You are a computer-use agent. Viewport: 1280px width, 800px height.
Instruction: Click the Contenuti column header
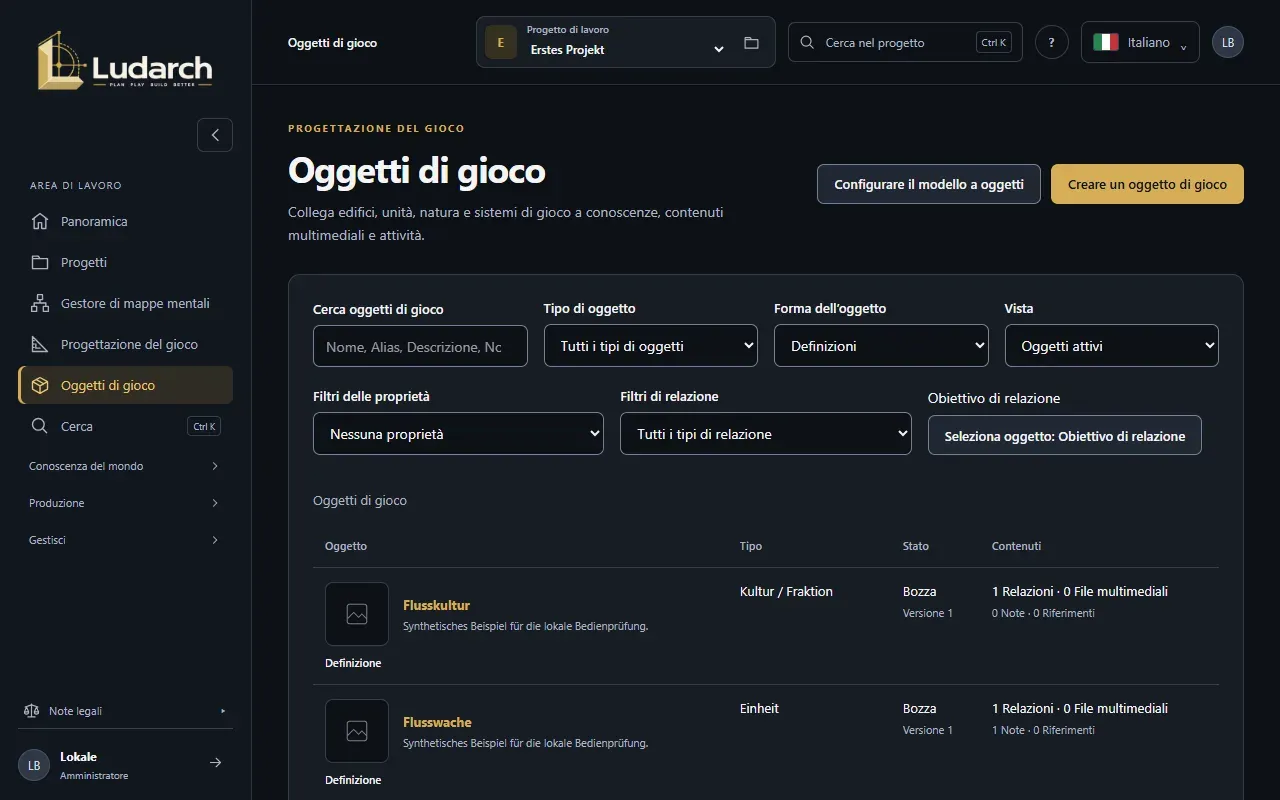click(1016, 546)
